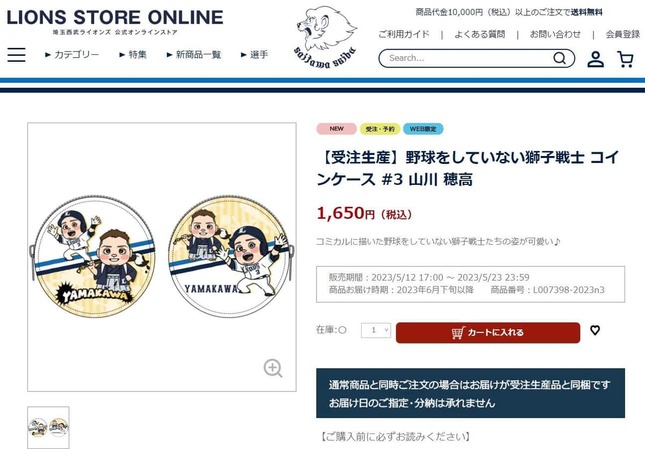
Task: Open the shopping cart icon
Action: click(625, 59)
